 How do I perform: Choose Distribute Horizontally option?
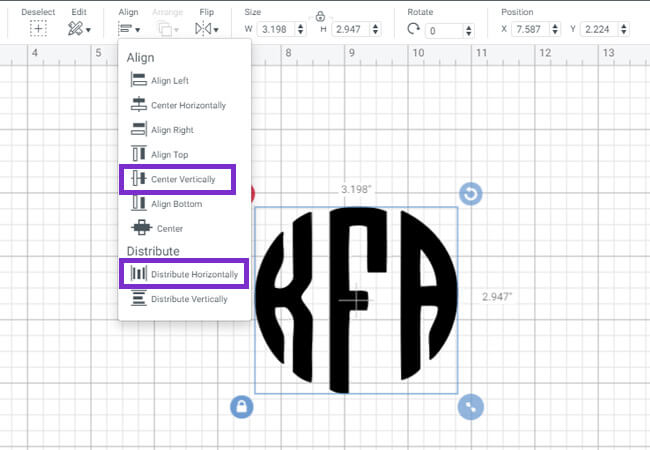pyautogui.click(x=184, y=274)
